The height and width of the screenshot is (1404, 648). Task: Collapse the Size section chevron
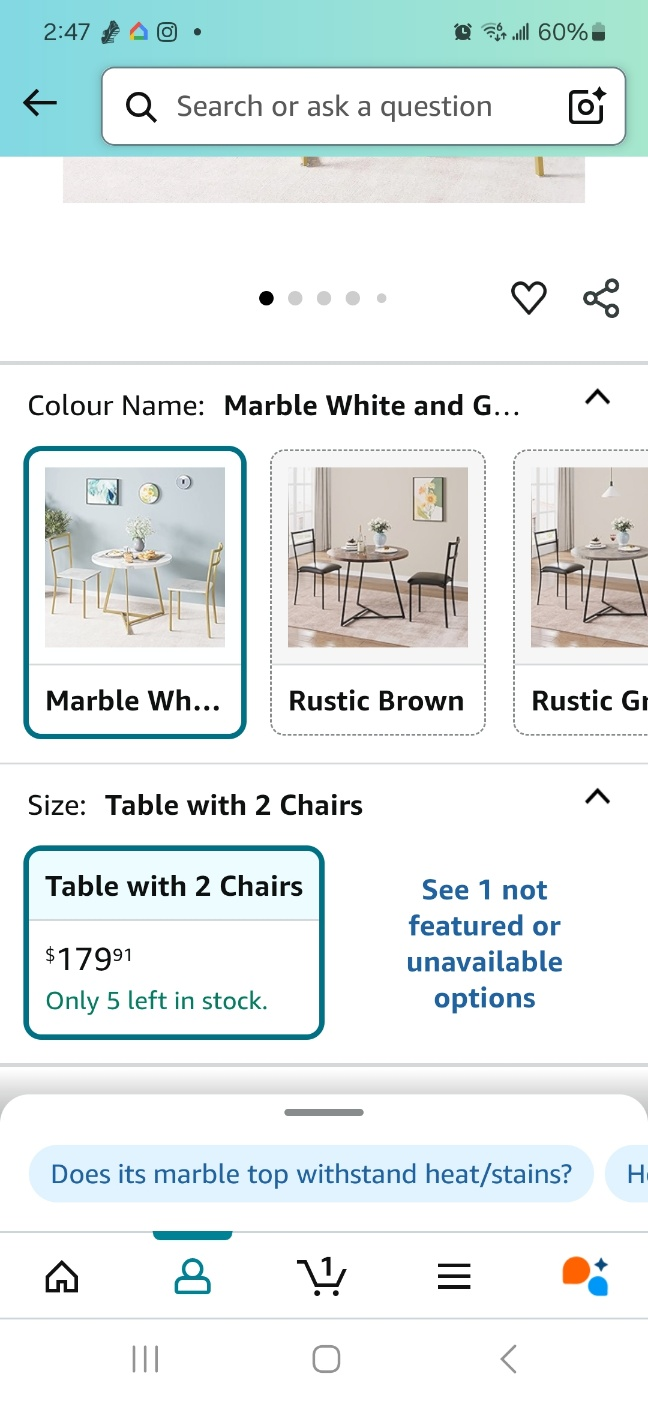[x=597, y=797]
